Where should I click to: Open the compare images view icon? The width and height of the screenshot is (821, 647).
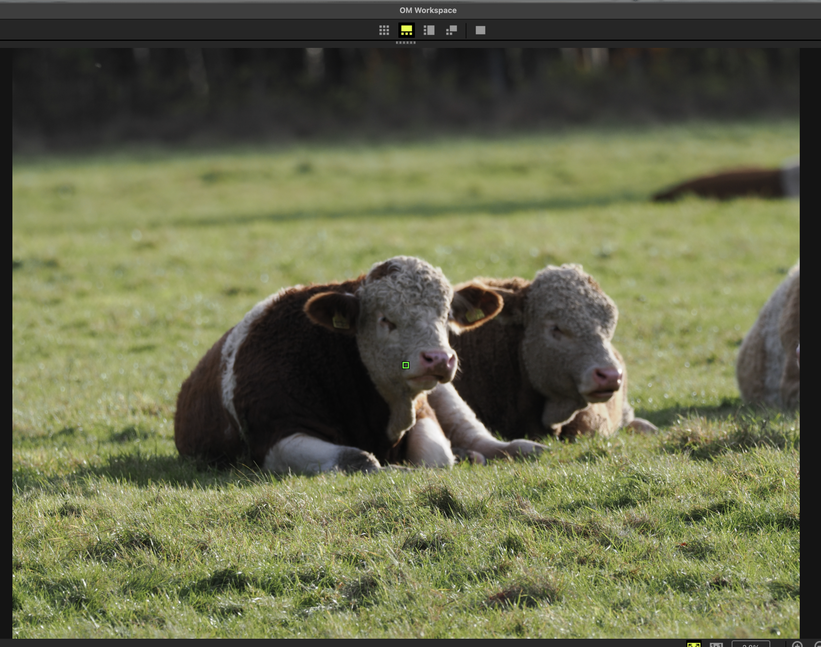click(451, 30)
